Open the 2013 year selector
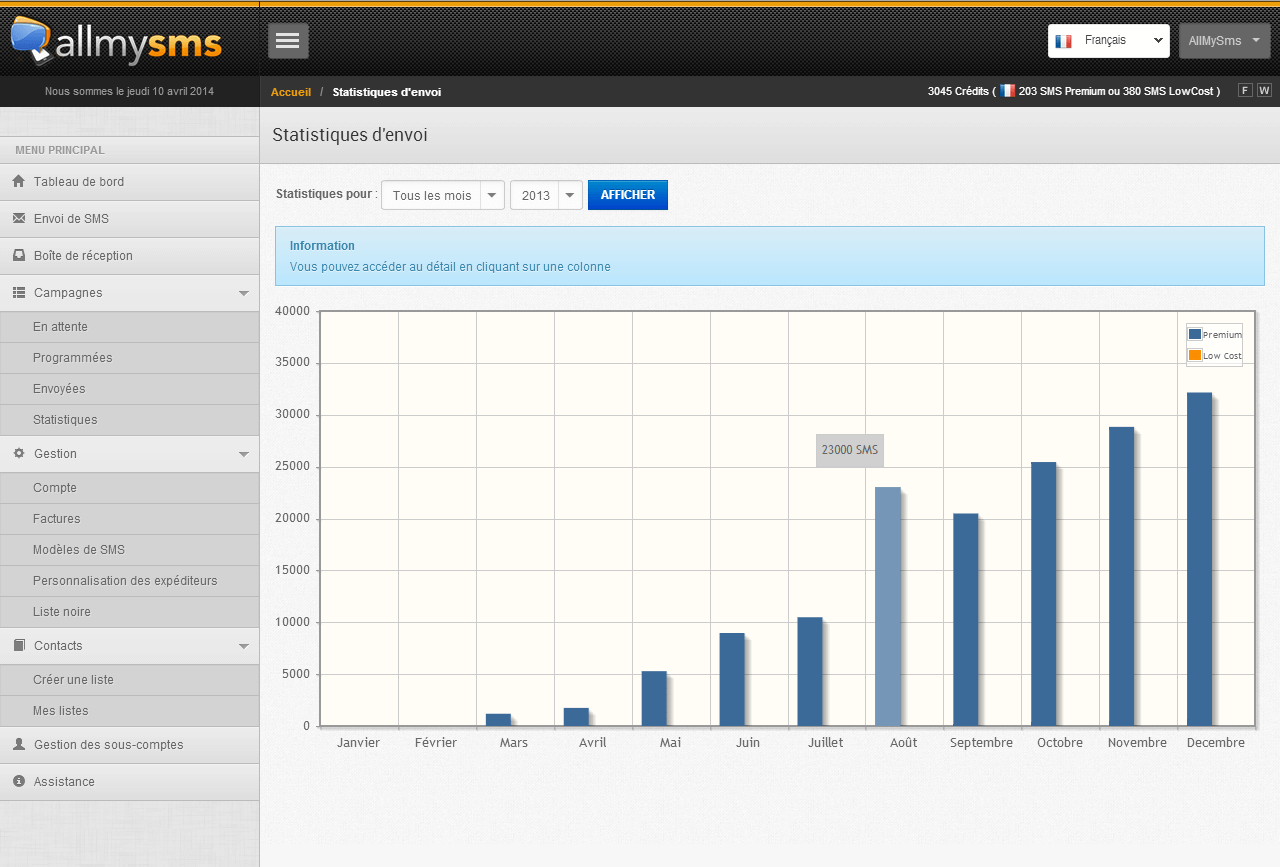This screenshot has width=1280, height=867. click(x=546, y=195)
